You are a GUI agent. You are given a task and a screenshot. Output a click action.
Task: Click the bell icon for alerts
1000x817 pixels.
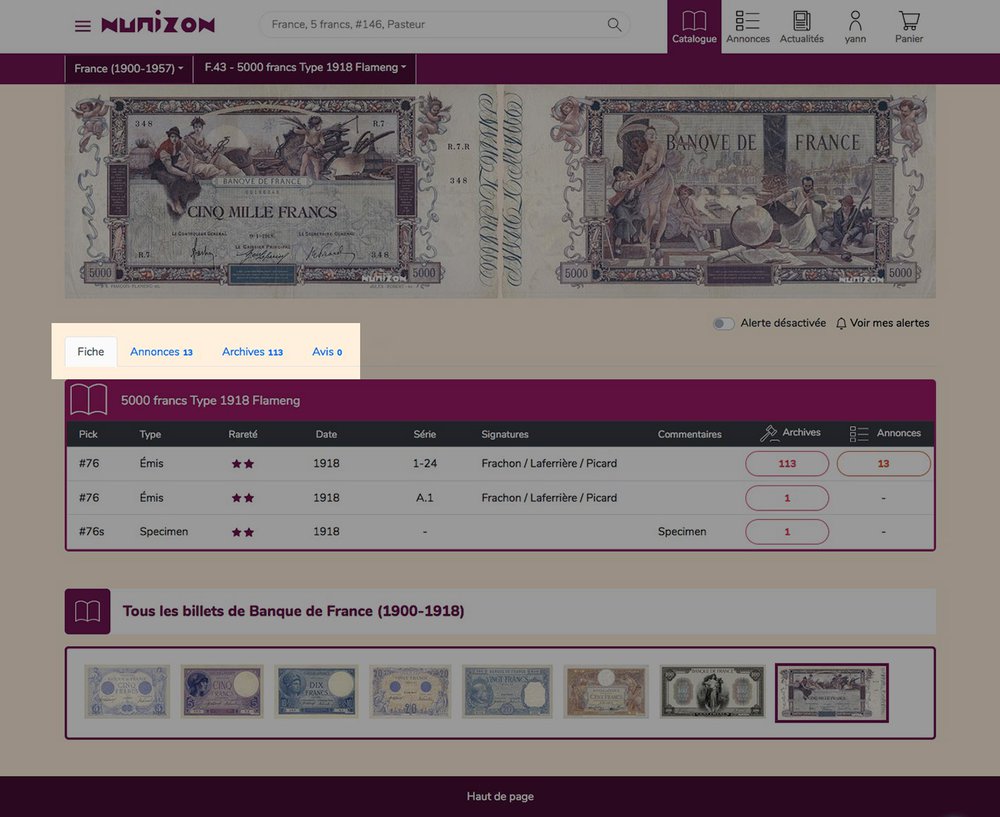click(841, 323)
